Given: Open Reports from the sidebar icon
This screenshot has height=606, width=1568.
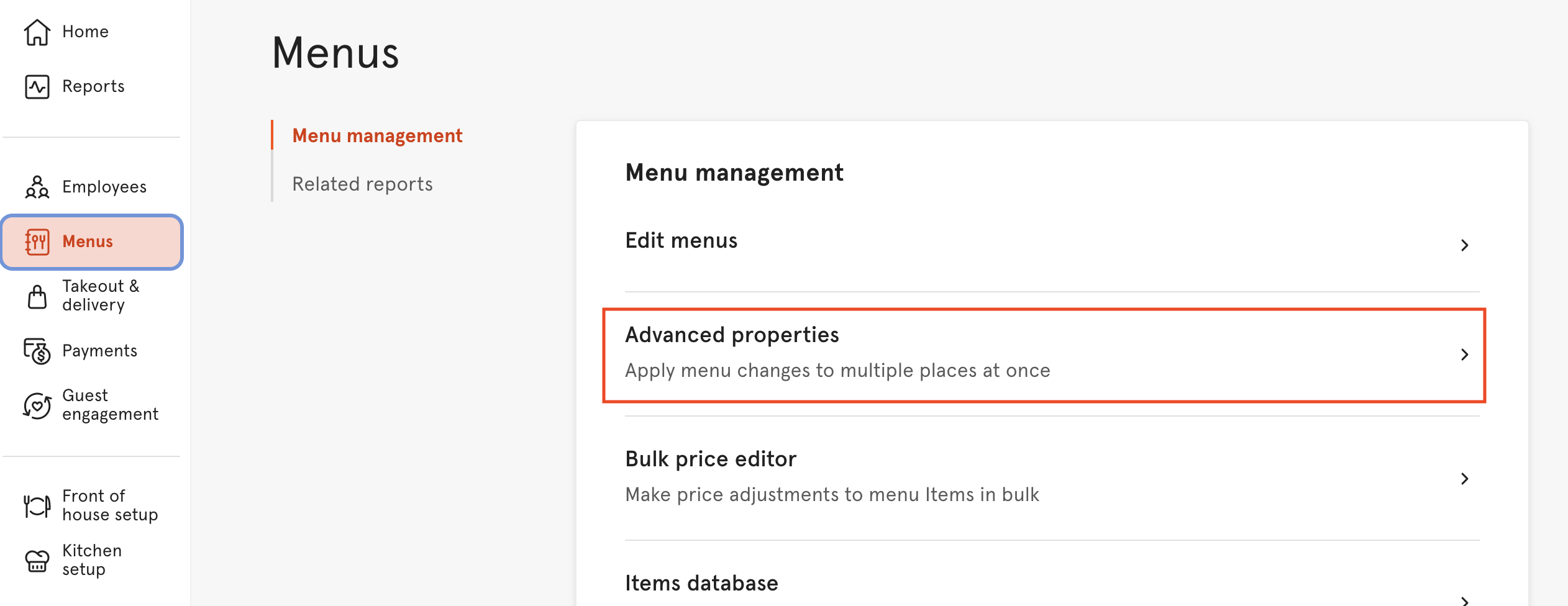Looking at the screenshot, I should [36, 86].
